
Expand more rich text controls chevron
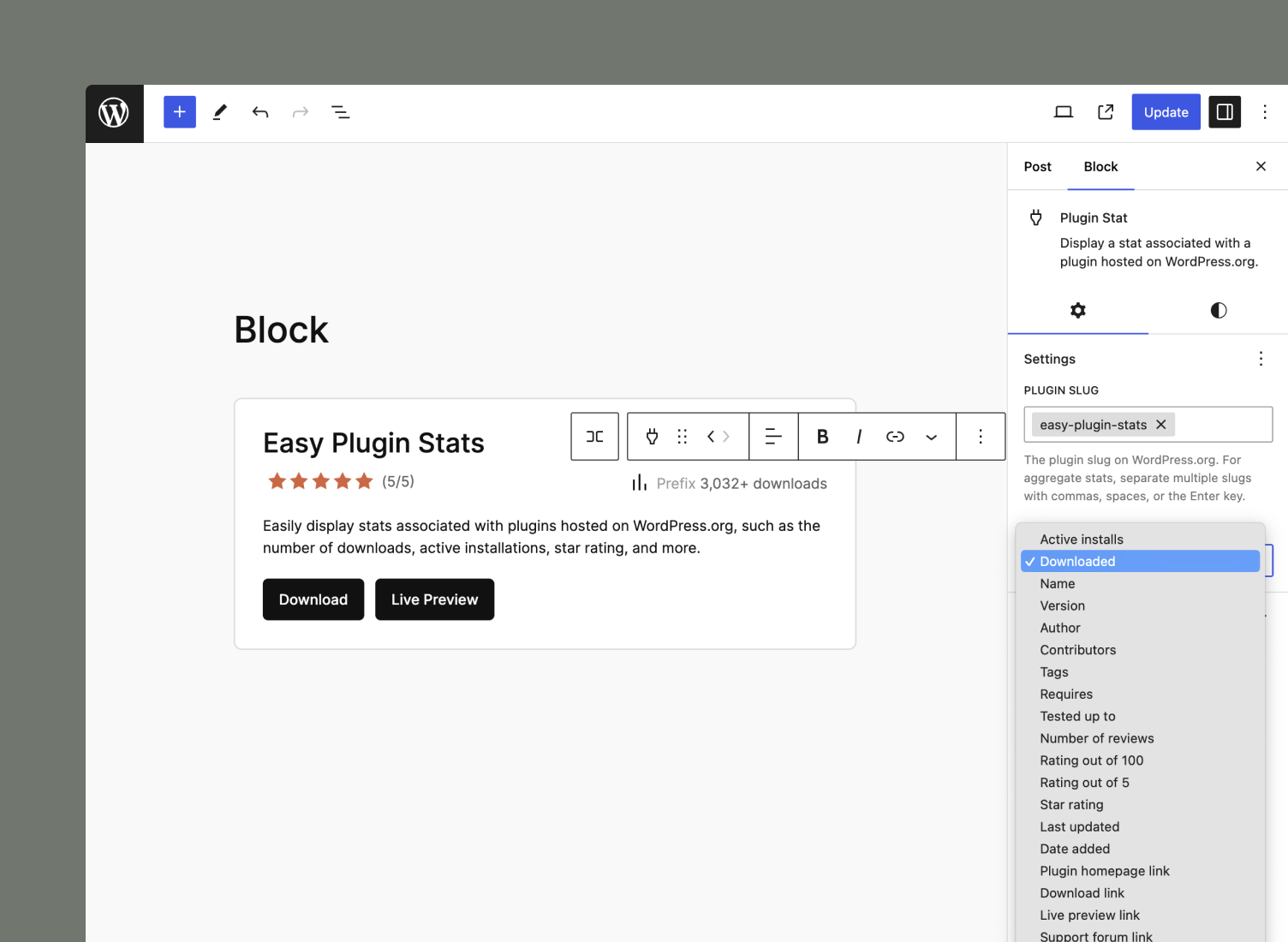(x=932, y=437)
